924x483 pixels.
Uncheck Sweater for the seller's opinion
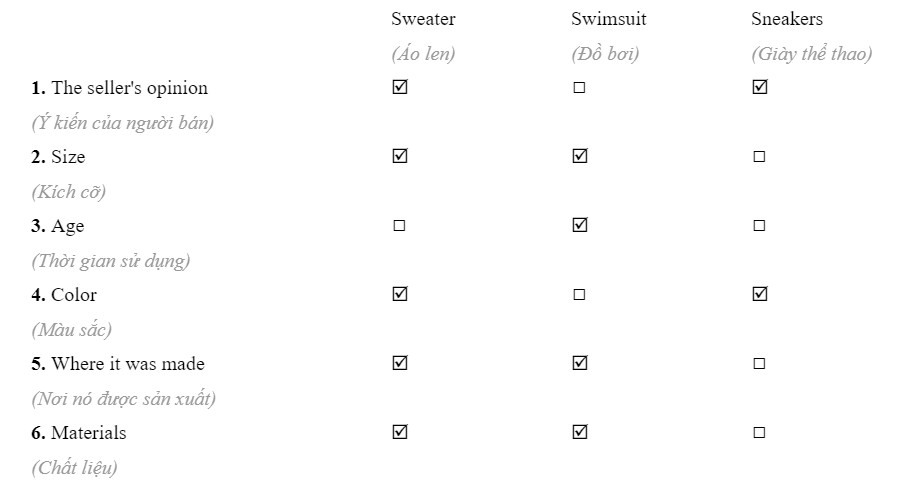(400, 88)
